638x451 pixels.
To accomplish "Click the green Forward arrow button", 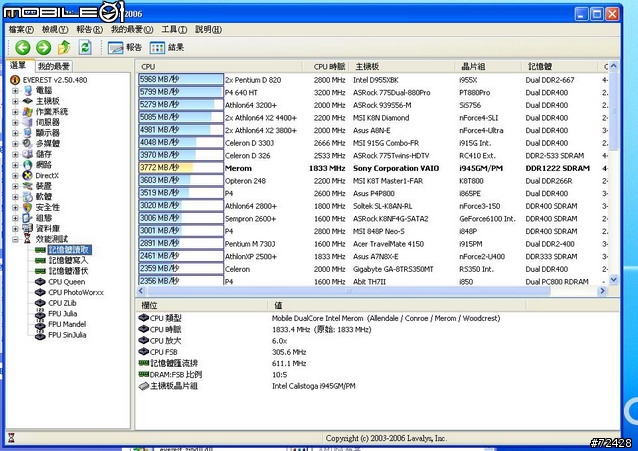I will [x=44, y=48].
